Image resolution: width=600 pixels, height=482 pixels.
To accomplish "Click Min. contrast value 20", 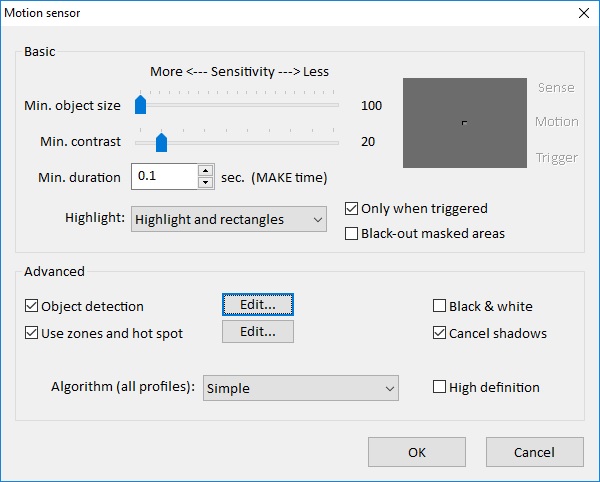I will 368,142.
